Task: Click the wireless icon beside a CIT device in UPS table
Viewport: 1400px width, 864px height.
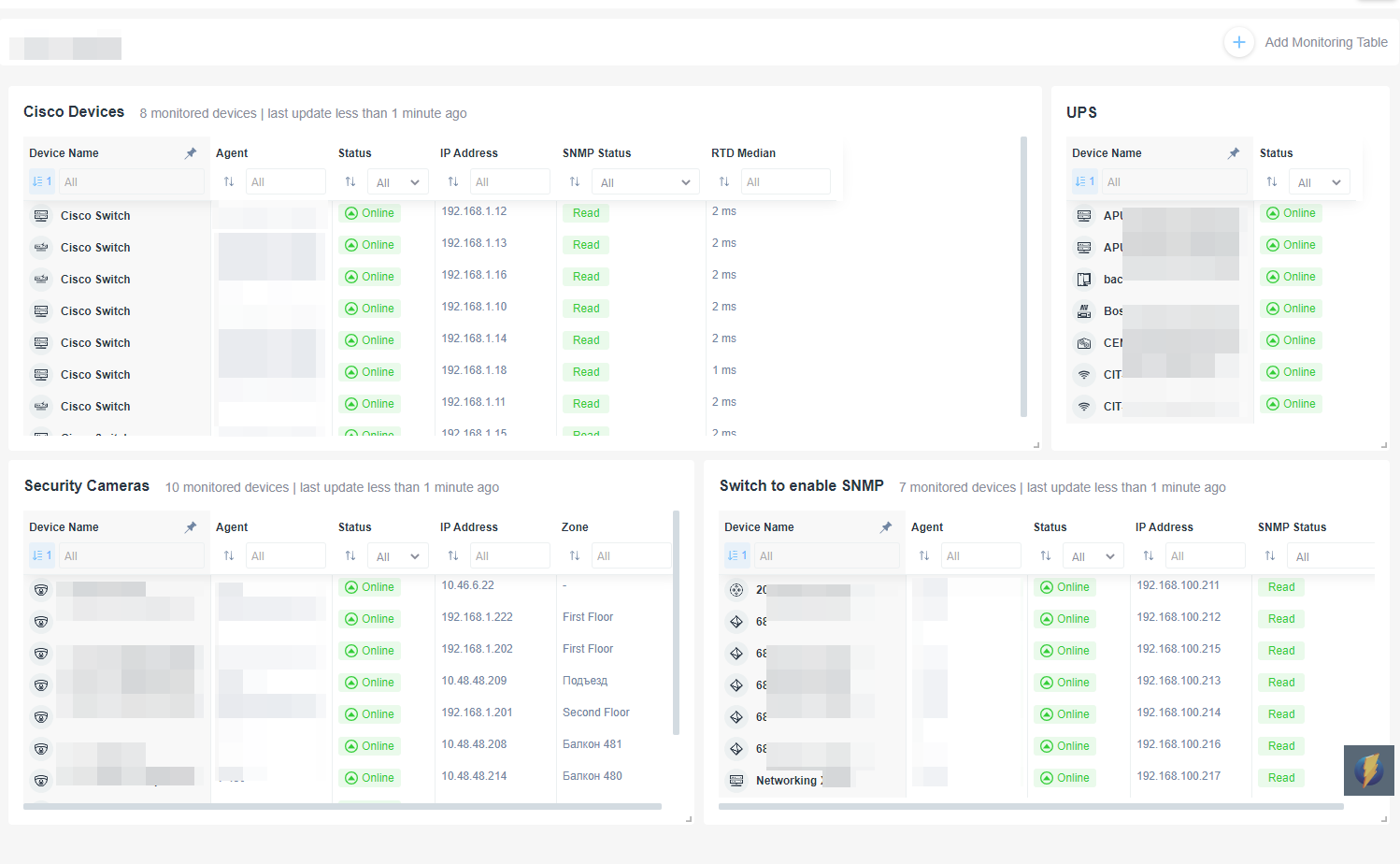Action: [x=1084, y=373]
